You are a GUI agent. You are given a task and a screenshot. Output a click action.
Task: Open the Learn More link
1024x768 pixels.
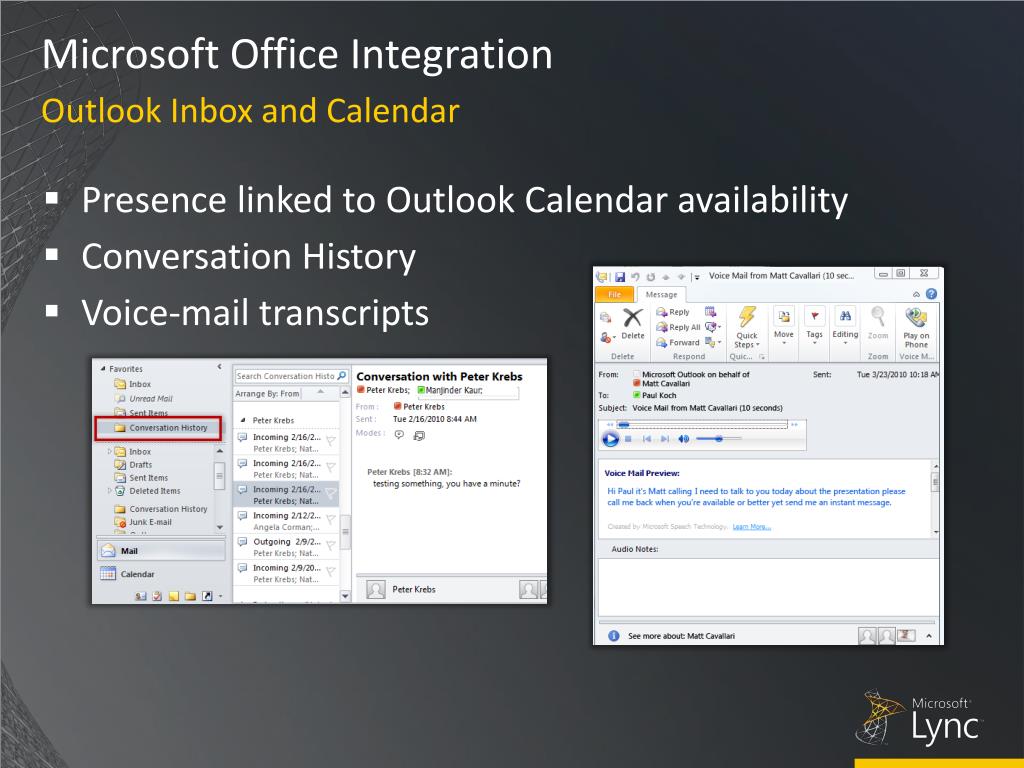pos(752,527)
